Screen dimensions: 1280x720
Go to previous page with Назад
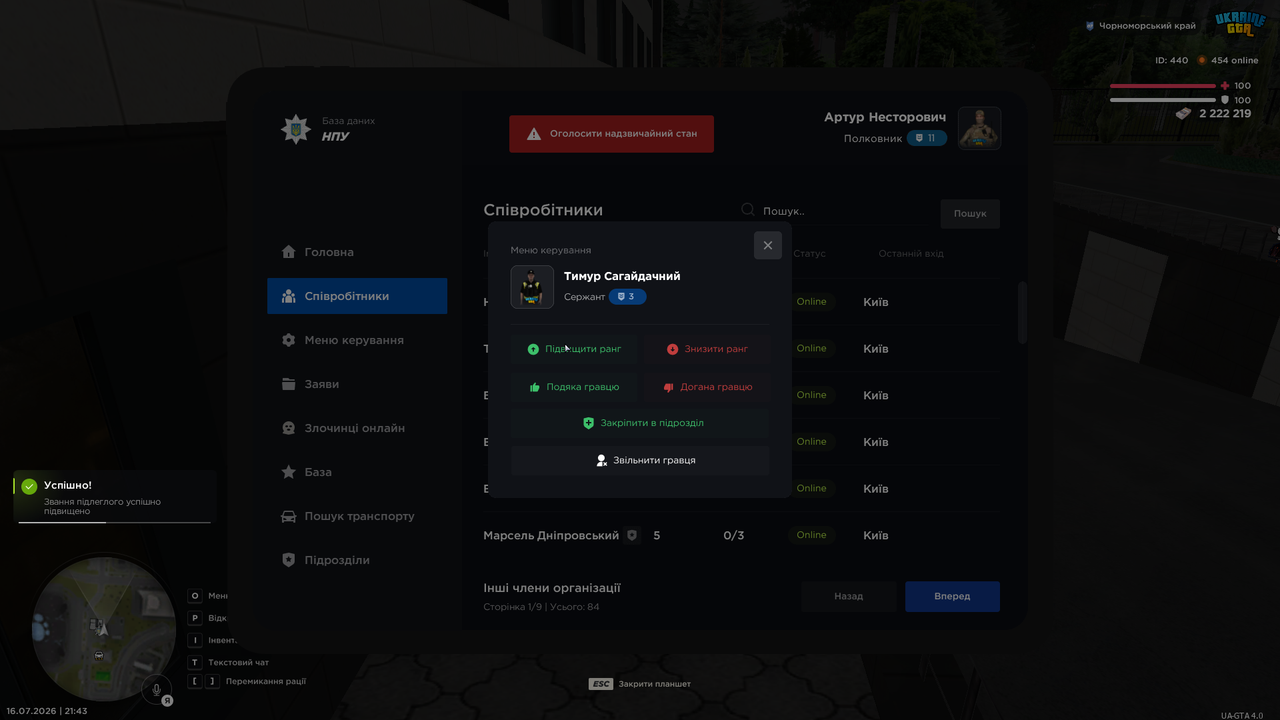(849, 596)
